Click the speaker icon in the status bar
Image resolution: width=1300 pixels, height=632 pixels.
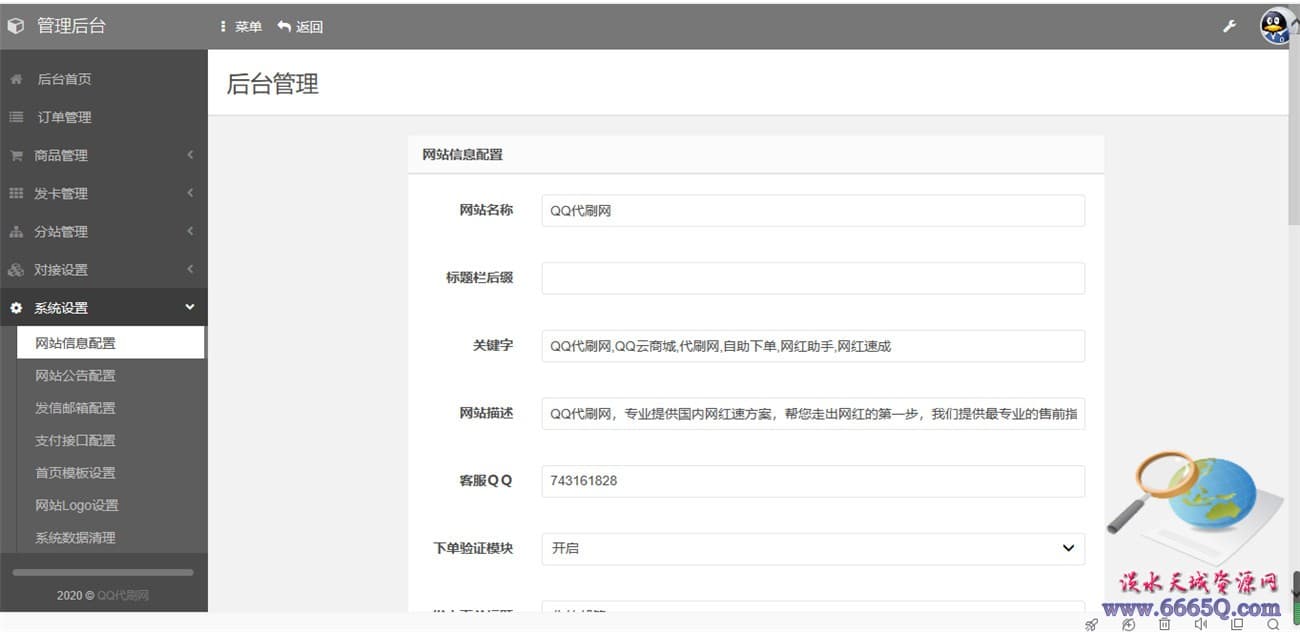click(1201, 624)
